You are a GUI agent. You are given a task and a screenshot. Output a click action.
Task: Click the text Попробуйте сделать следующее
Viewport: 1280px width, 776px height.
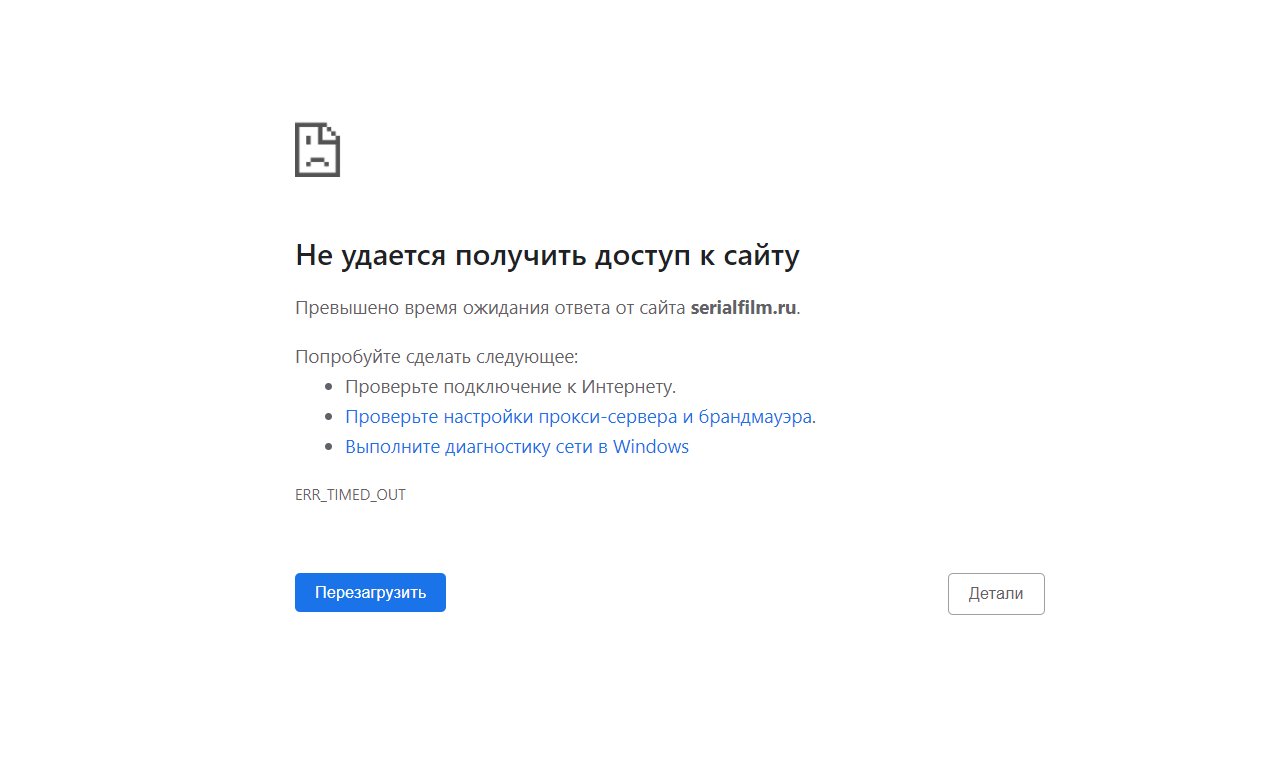tap(436, 357)
